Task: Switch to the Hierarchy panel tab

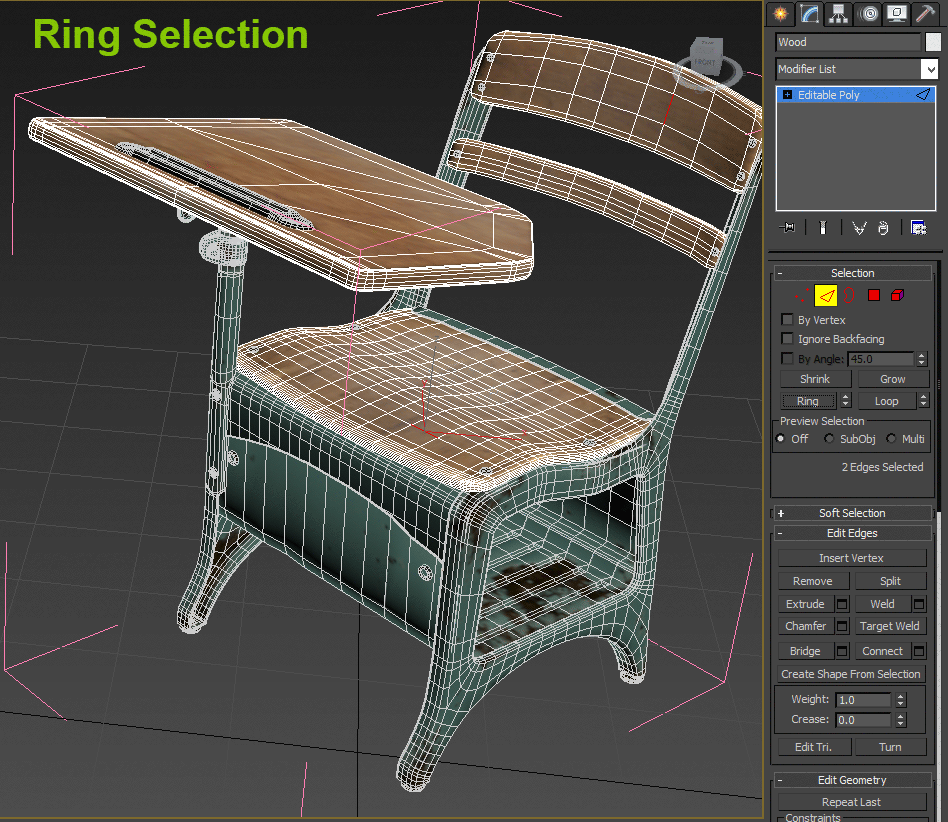Action: 838,14
